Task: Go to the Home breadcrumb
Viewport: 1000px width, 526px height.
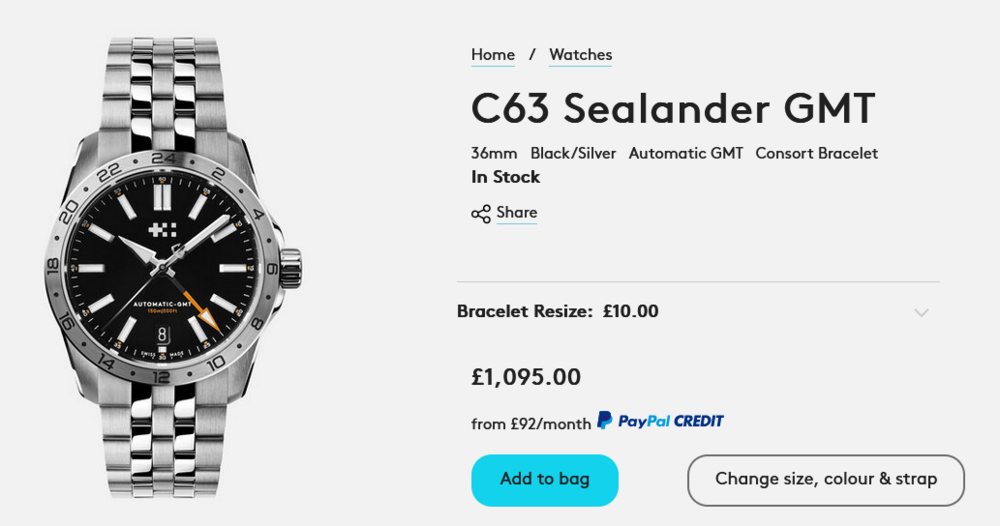Action: coord(493,55)
